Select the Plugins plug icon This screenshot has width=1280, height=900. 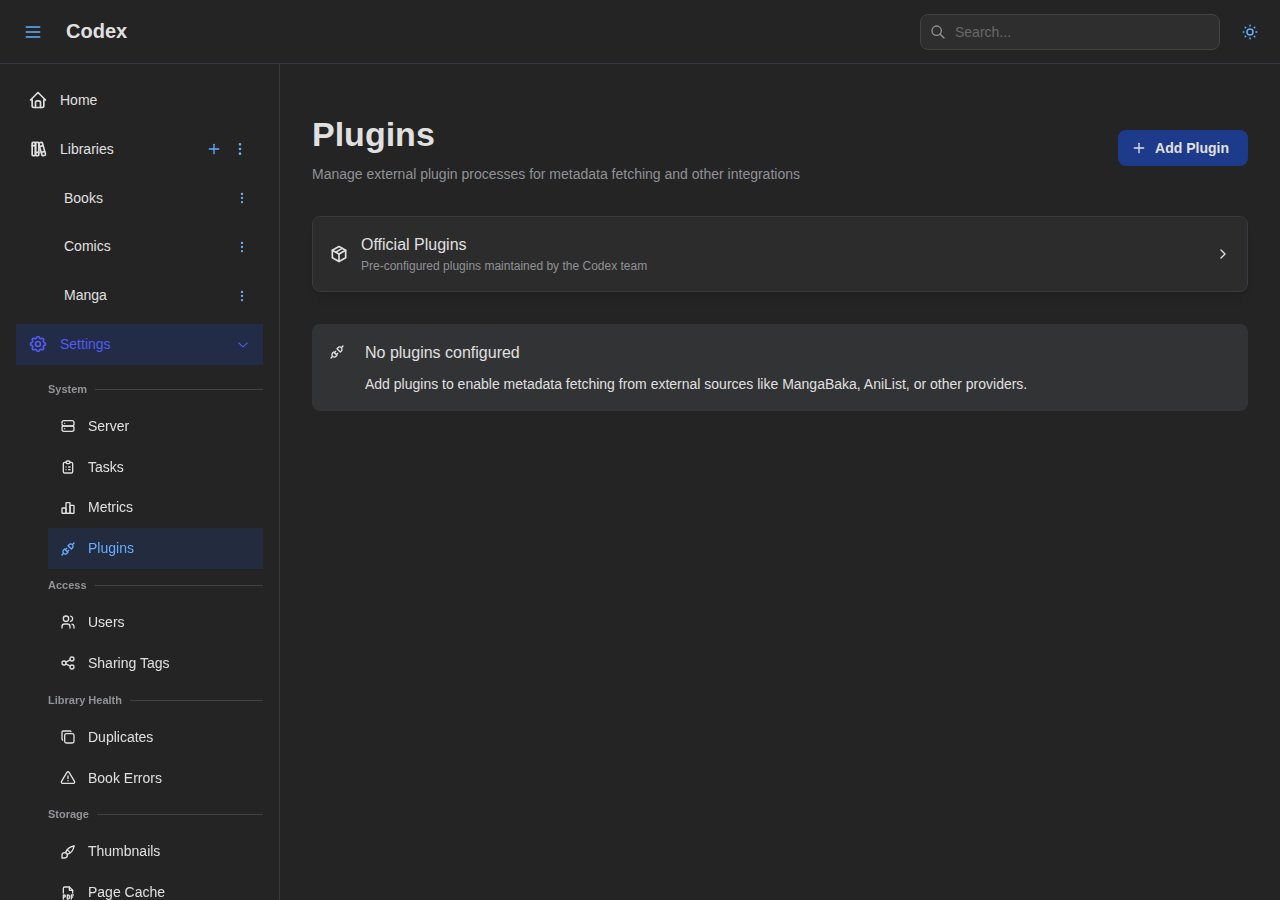pos(68,548)
